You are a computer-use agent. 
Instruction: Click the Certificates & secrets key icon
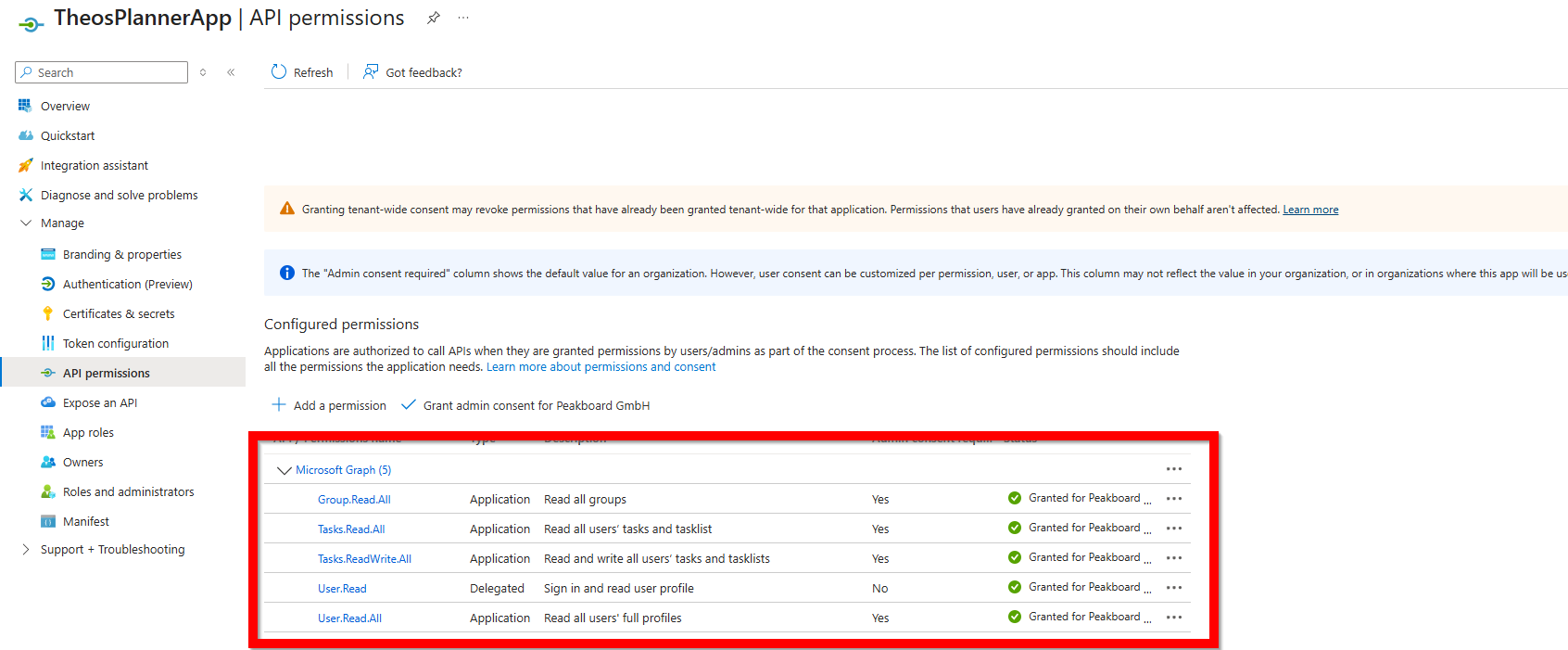[x=48, y=313]
